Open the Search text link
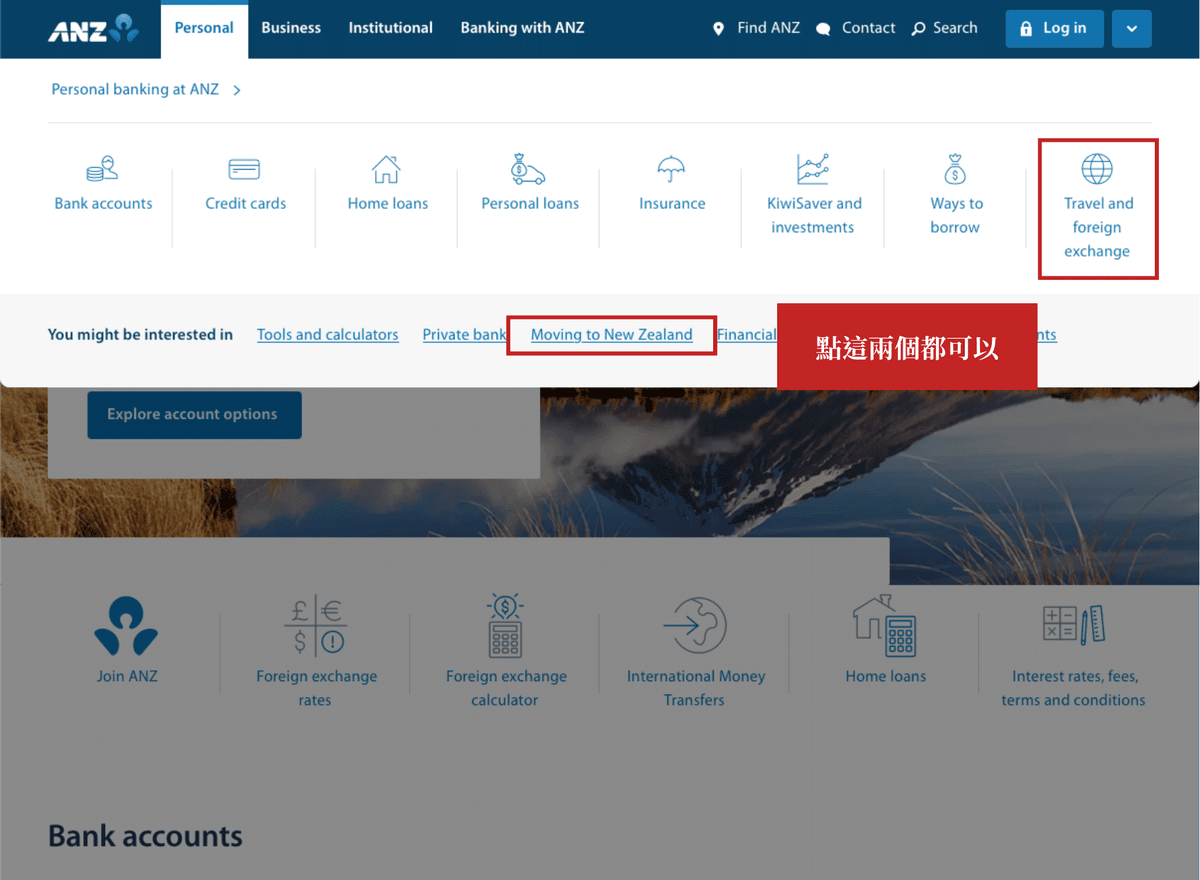Screen dimensions: 1200x880 click(955, 28)
